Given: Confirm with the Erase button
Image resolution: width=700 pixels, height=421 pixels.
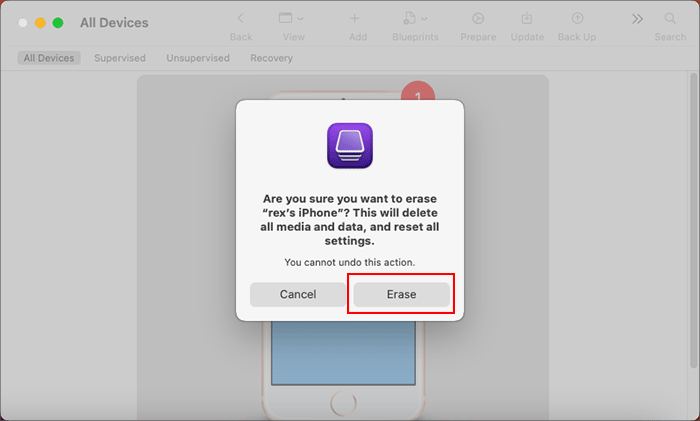Looking at the screenshot, I should point(401,294).
